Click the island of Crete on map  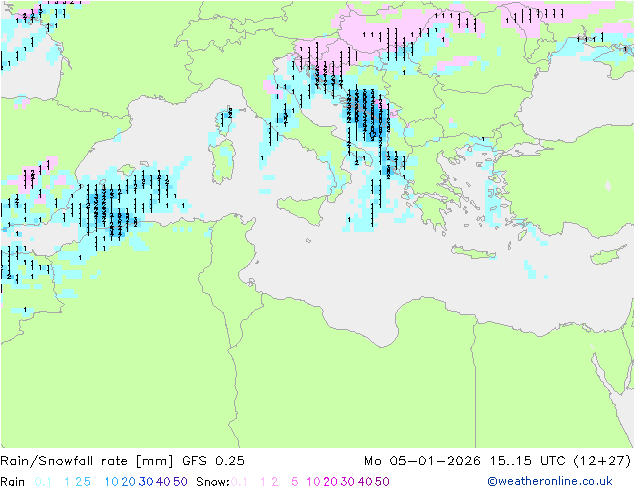click(x=473, y=252)
